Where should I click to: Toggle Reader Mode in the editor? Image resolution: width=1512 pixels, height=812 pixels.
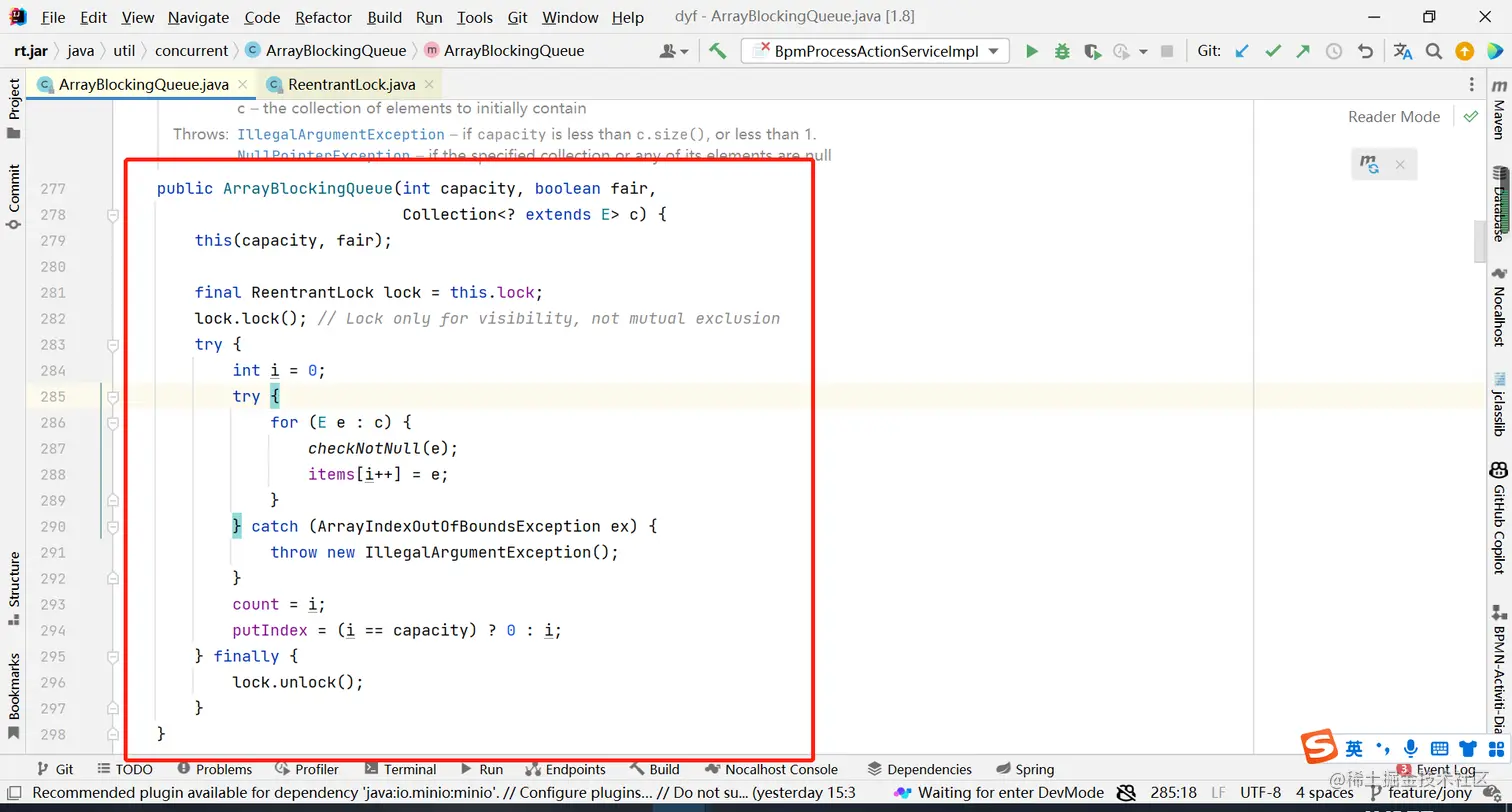coord(1394,117)
